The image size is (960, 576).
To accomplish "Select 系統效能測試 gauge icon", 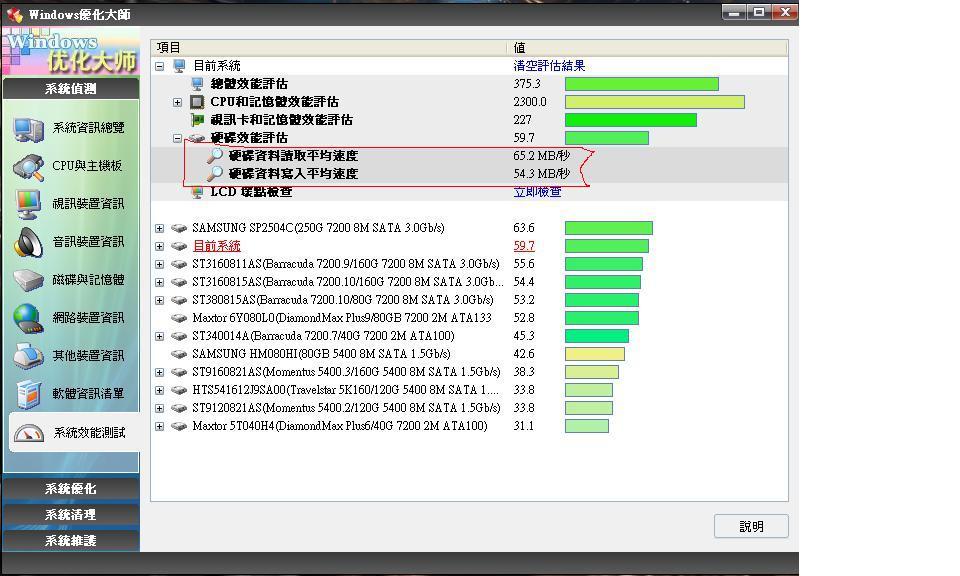I will pyautogui.click(x=29, y=433).
